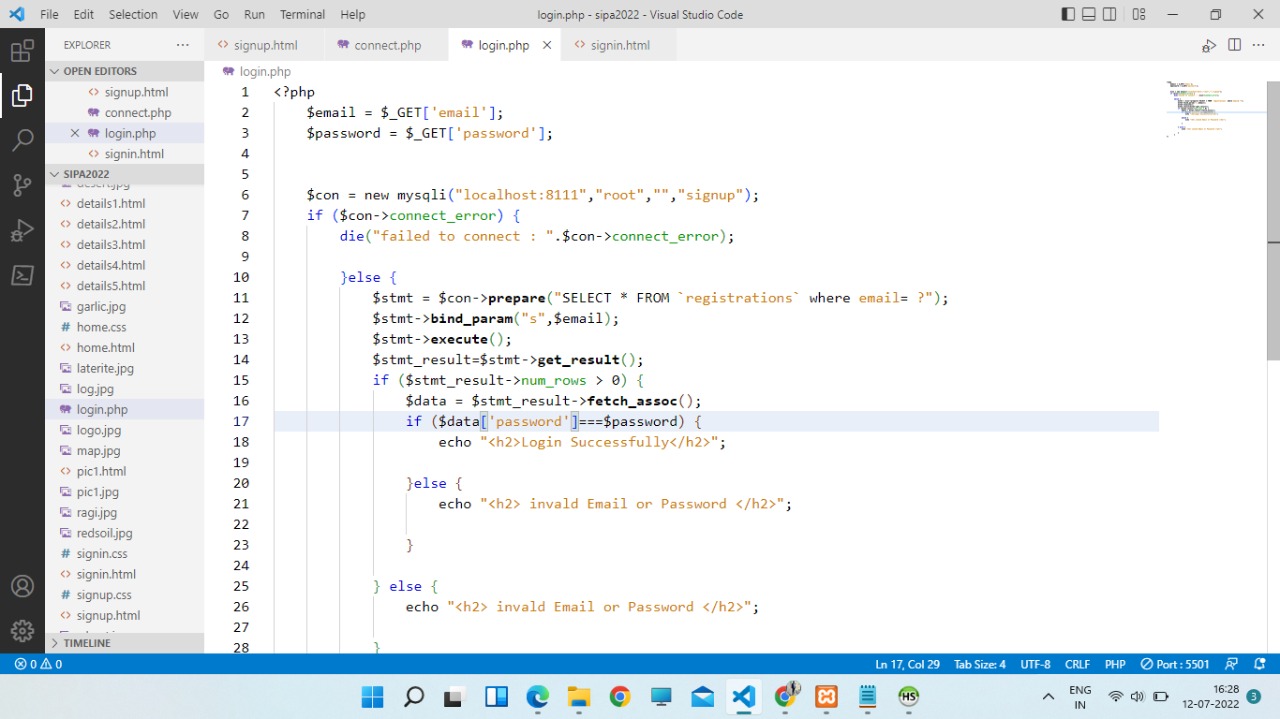
Task: Click the CRLF end-of-line selector
Action: (1077, 664)
